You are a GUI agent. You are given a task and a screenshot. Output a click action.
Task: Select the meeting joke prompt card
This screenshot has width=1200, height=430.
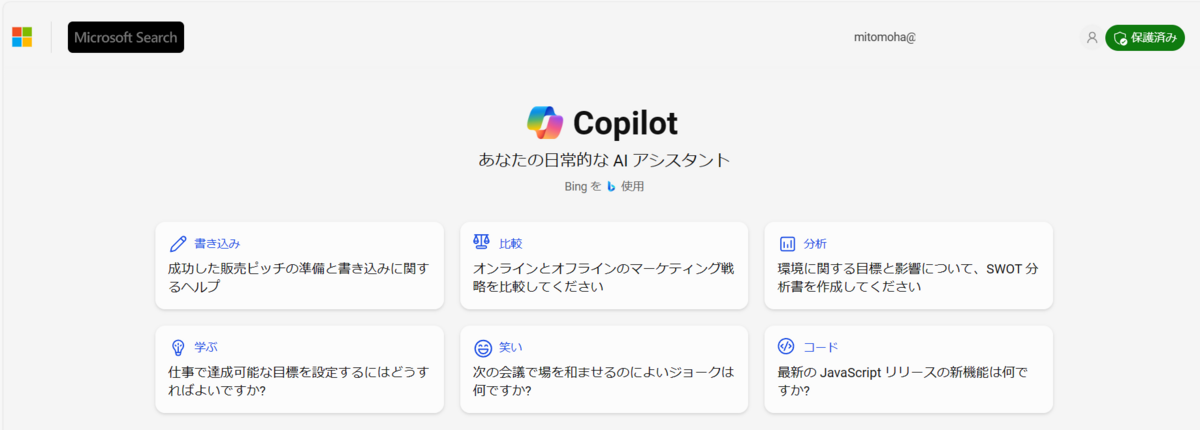[604, 369]
